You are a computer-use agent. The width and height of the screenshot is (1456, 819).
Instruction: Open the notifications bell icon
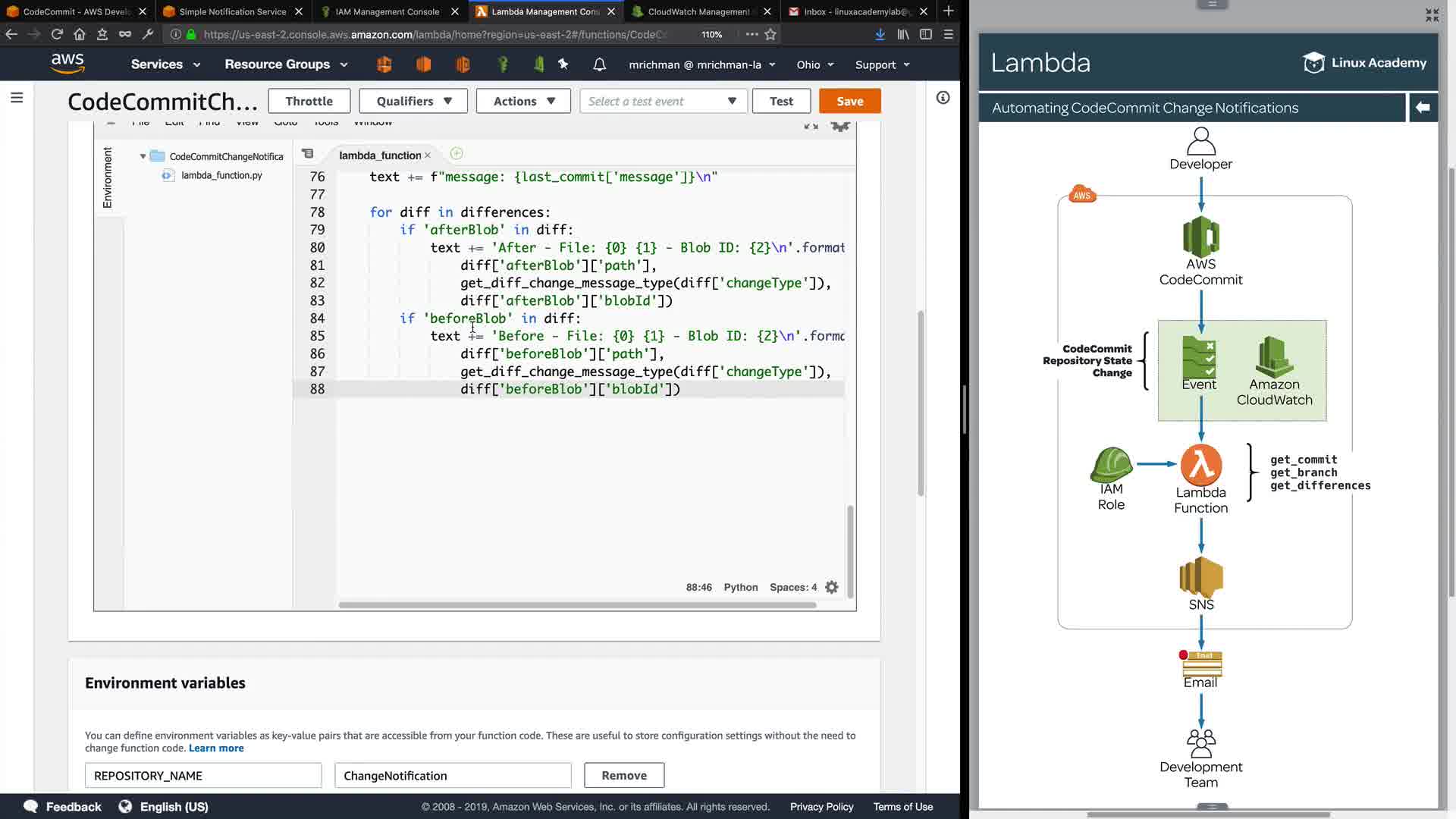pyautogui.click(x=599, y=64)
